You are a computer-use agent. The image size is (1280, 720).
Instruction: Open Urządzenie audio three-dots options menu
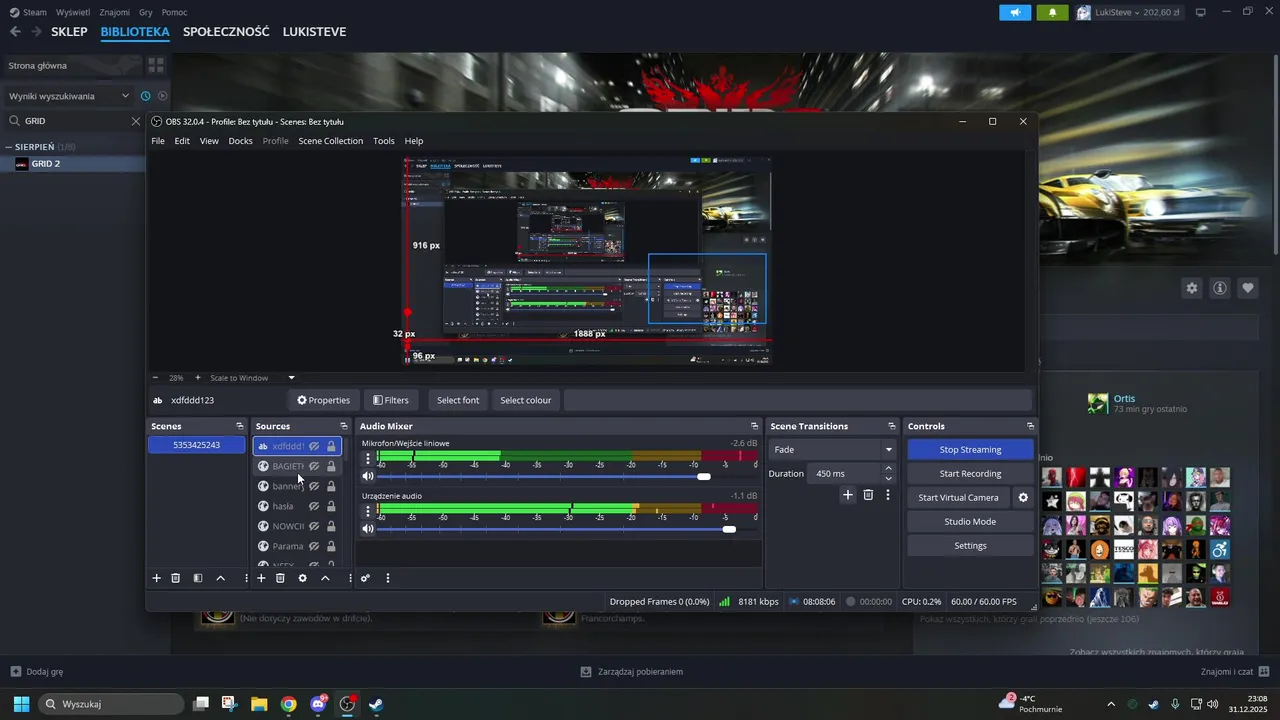point(368,510)
